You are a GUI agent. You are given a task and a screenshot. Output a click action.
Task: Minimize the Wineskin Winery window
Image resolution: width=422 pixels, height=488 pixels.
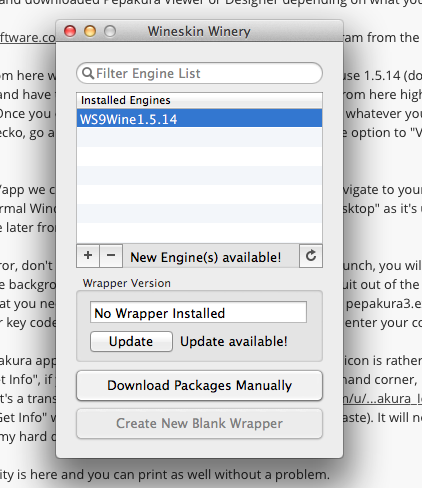click(90, 31)
